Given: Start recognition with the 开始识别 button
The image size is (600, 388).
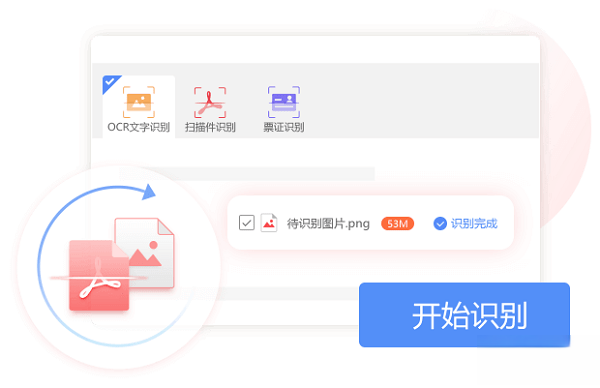Looking at the screenshot, I should pos(464,315).
